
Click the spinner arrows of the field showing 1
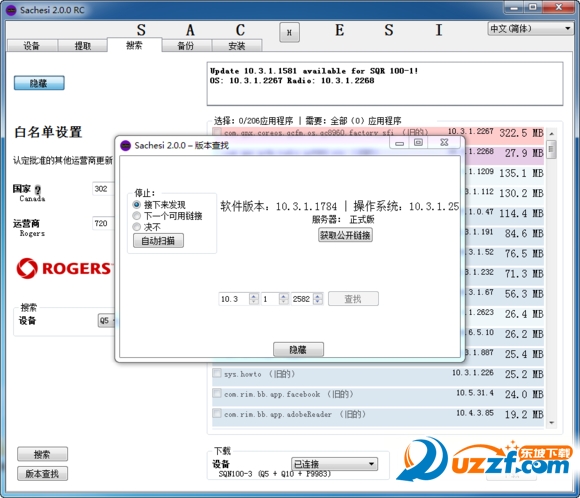284,299
